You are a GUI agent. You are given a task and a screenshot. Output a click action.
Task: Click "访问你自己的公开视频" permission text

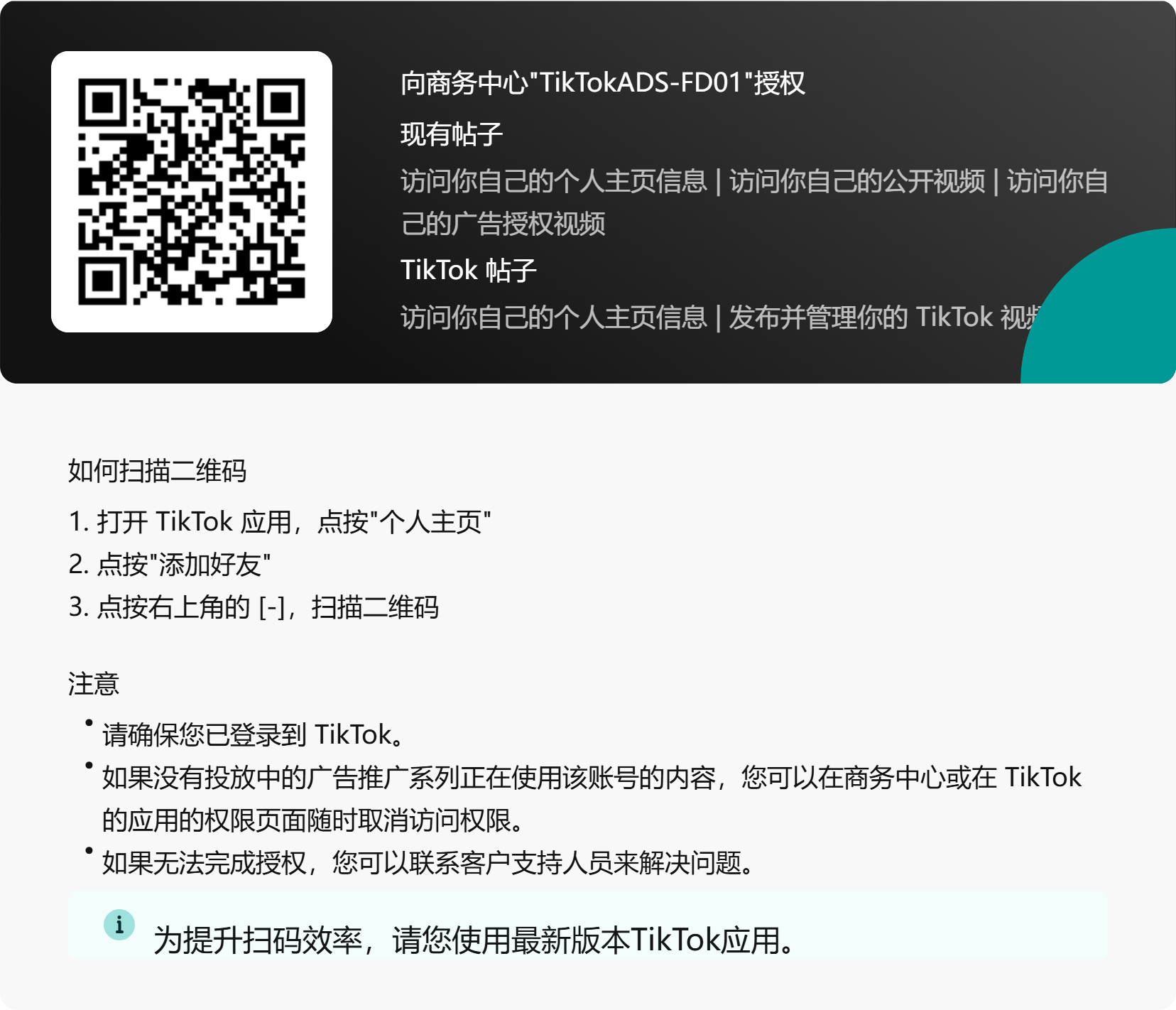857,181
